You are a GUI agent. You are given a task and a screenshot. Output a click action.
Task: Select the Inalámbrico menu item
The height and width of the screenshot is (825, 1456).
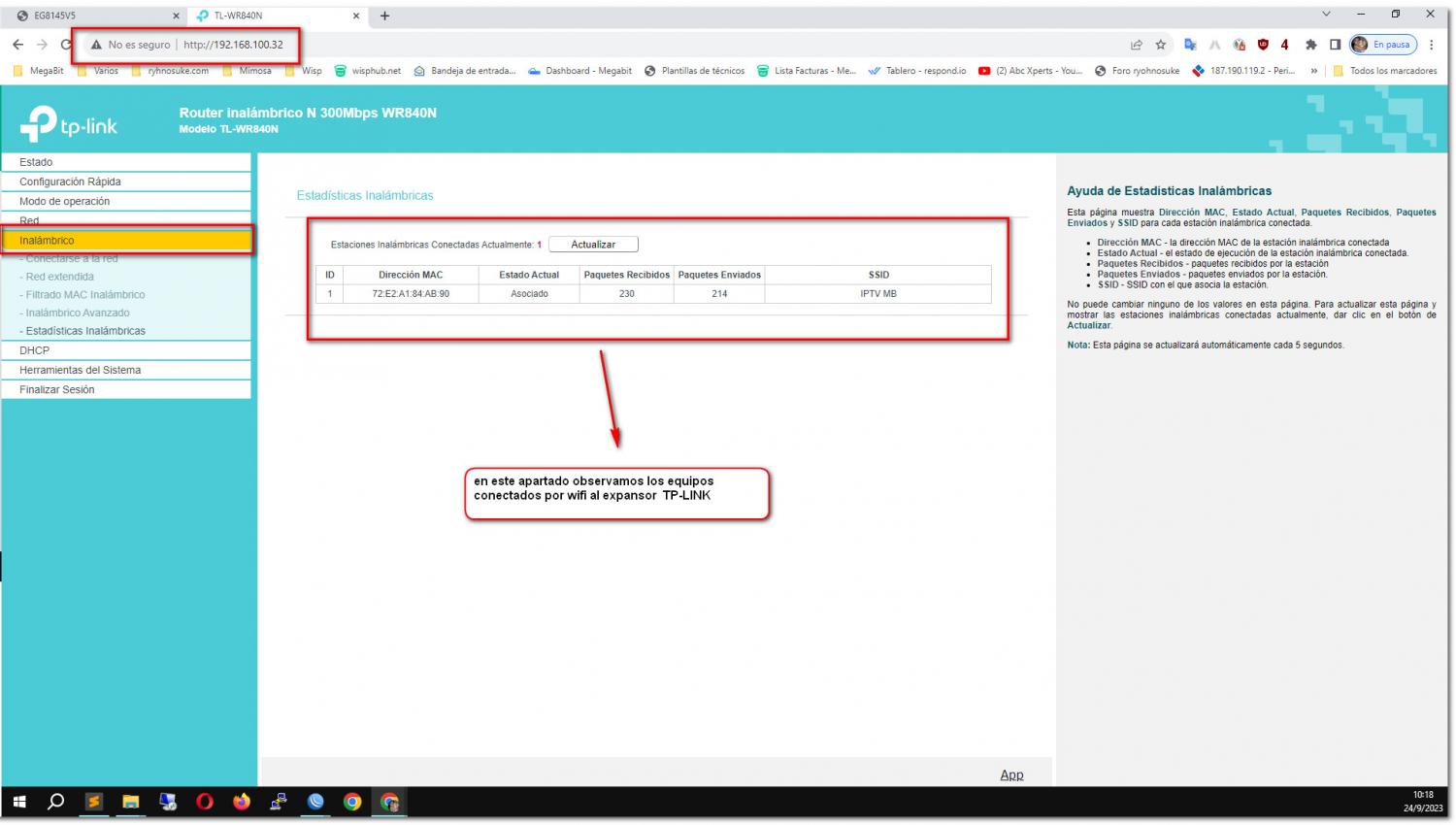click(x=126, y=240)
